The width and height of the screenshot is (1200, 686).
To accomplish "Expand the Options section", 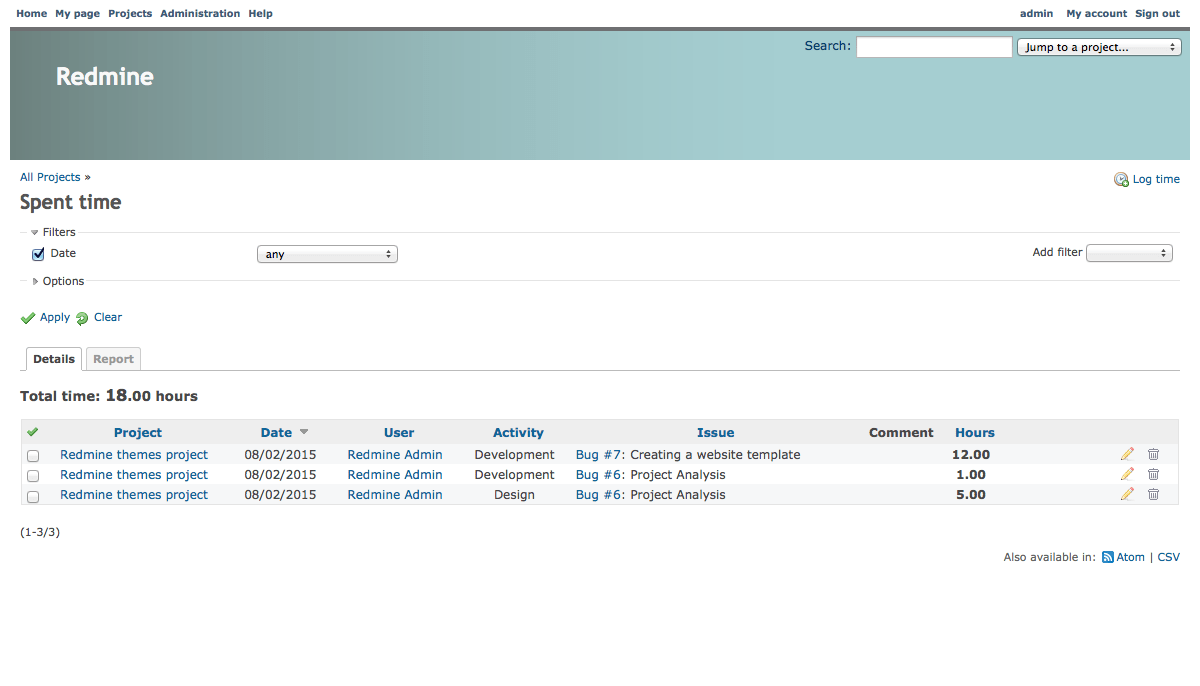I will point(58,281).
